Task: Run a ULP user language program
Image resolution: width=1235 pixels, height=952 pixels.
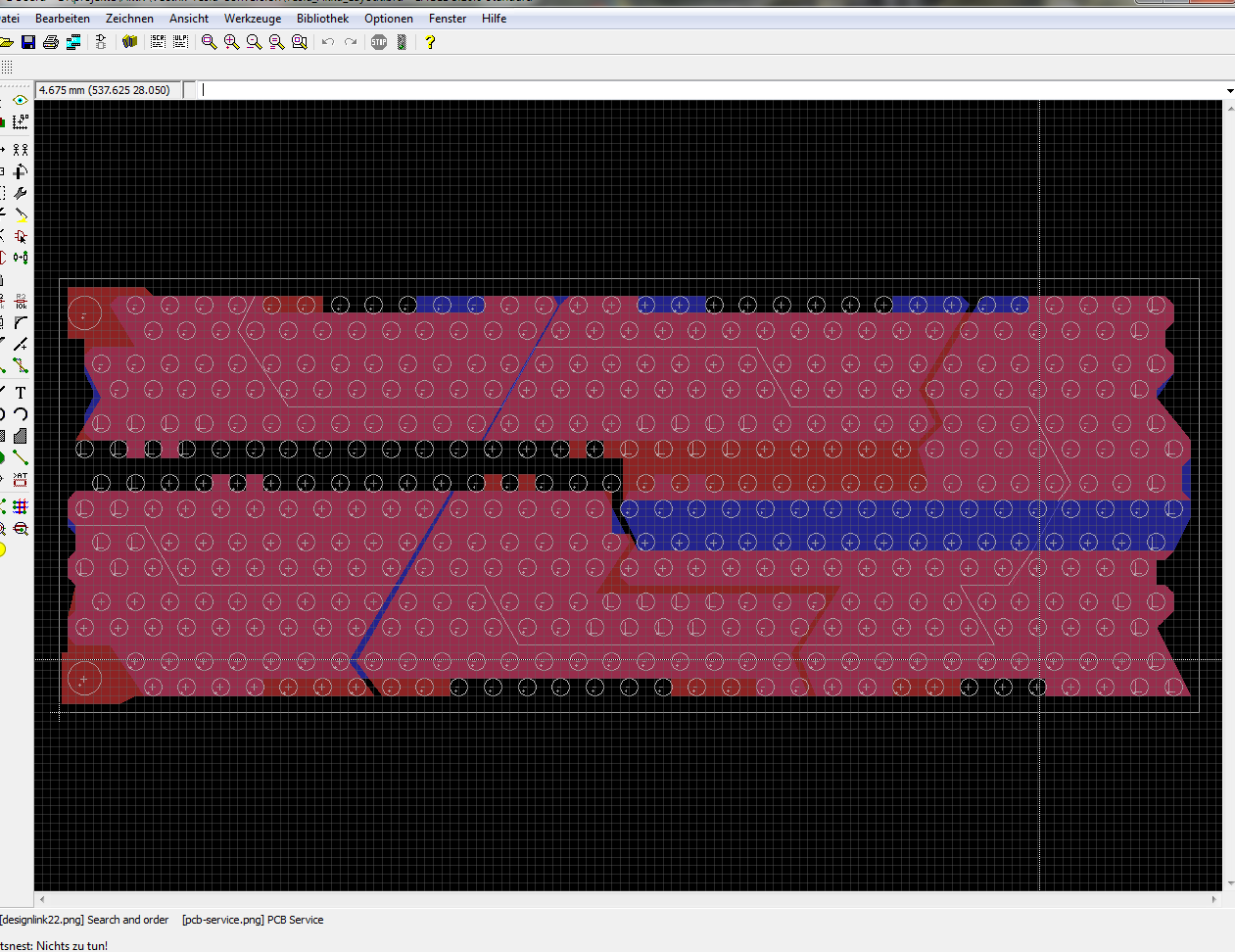Action: [180, 42]
